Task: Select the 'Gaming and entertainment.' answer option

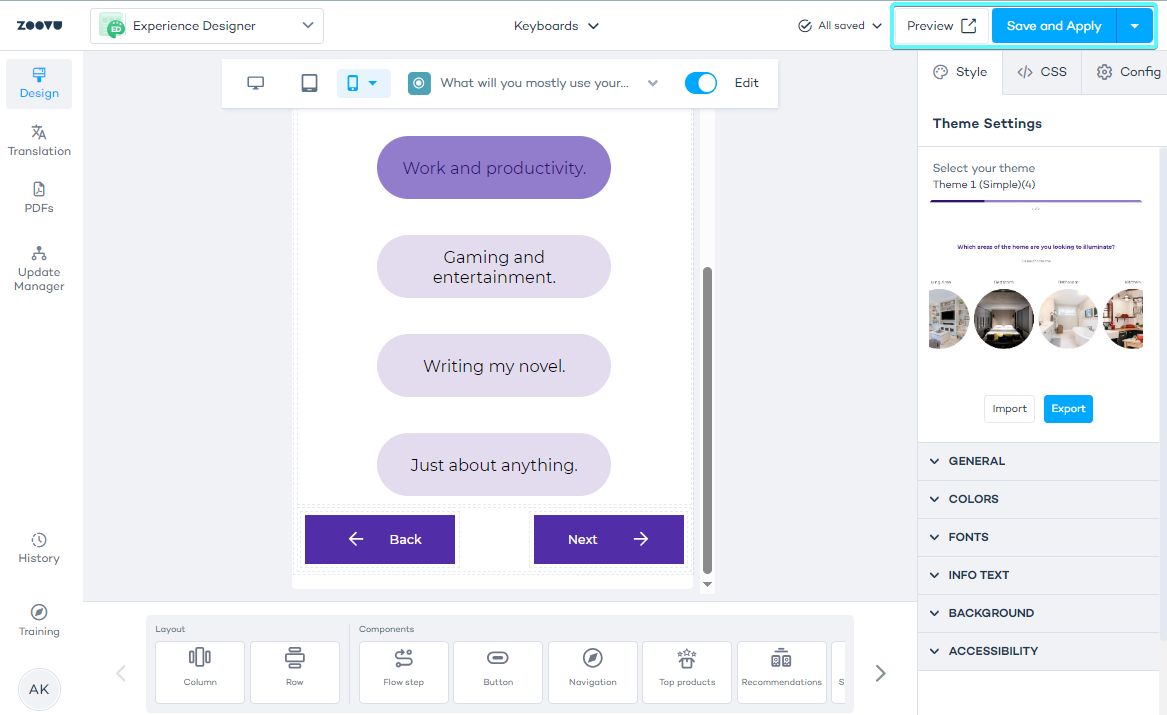Action: [x=494, y=267]
